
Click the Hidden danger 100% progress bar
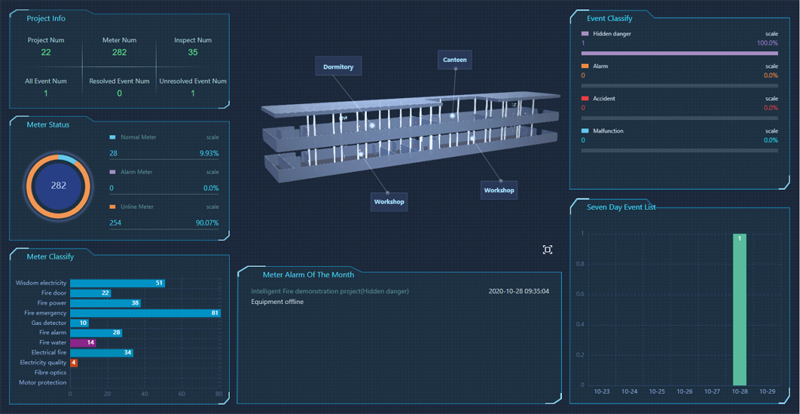[679, 53]
